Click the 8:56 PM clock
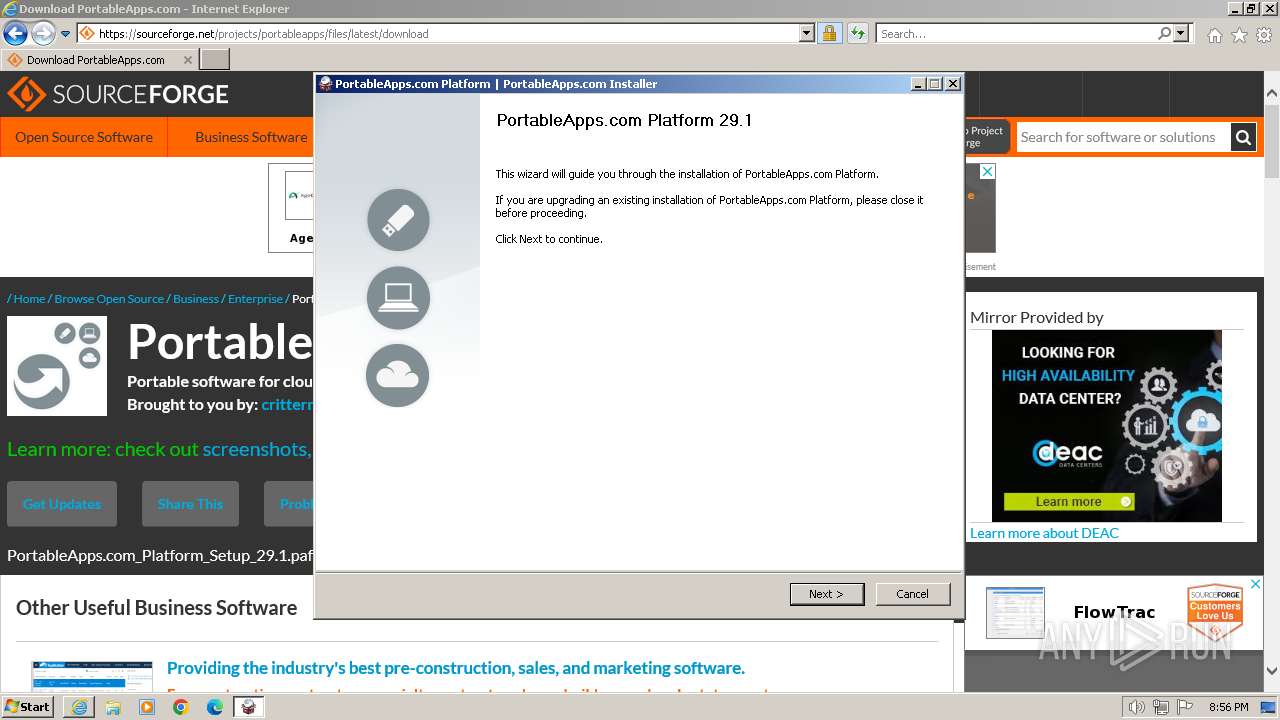 tap(1229, 707)
